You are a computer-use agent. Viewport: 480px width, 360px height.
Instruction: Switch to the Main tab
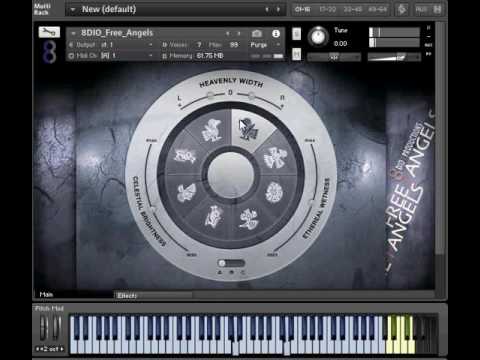(46, 294)
